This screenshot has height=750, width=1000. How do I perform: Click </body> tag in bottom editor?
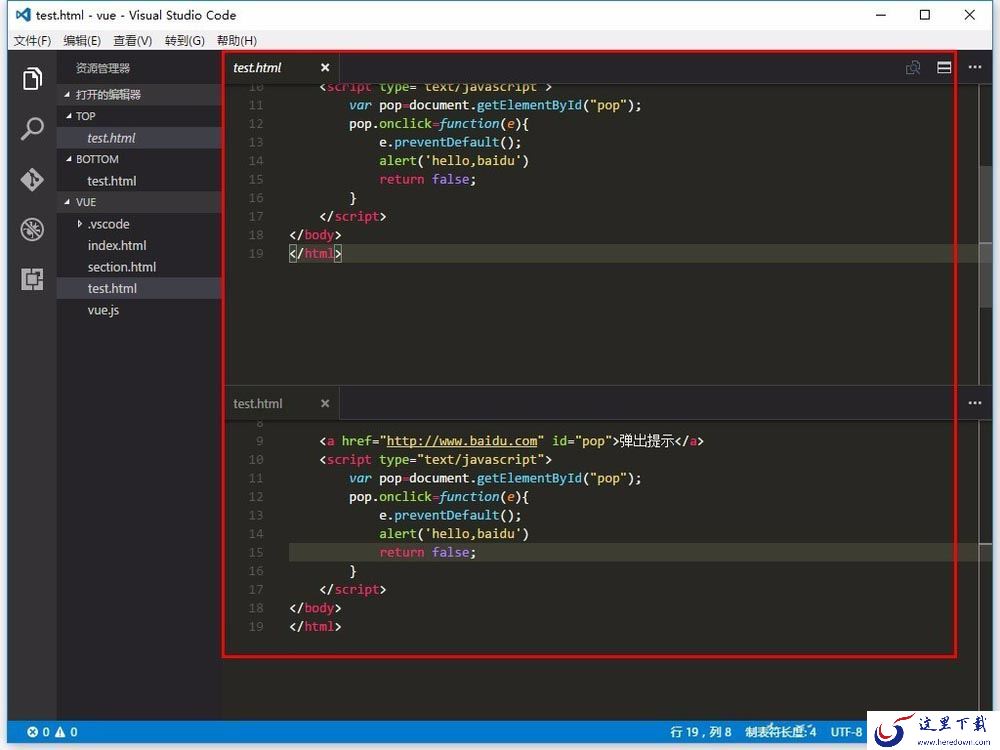[x=316, y=608]
